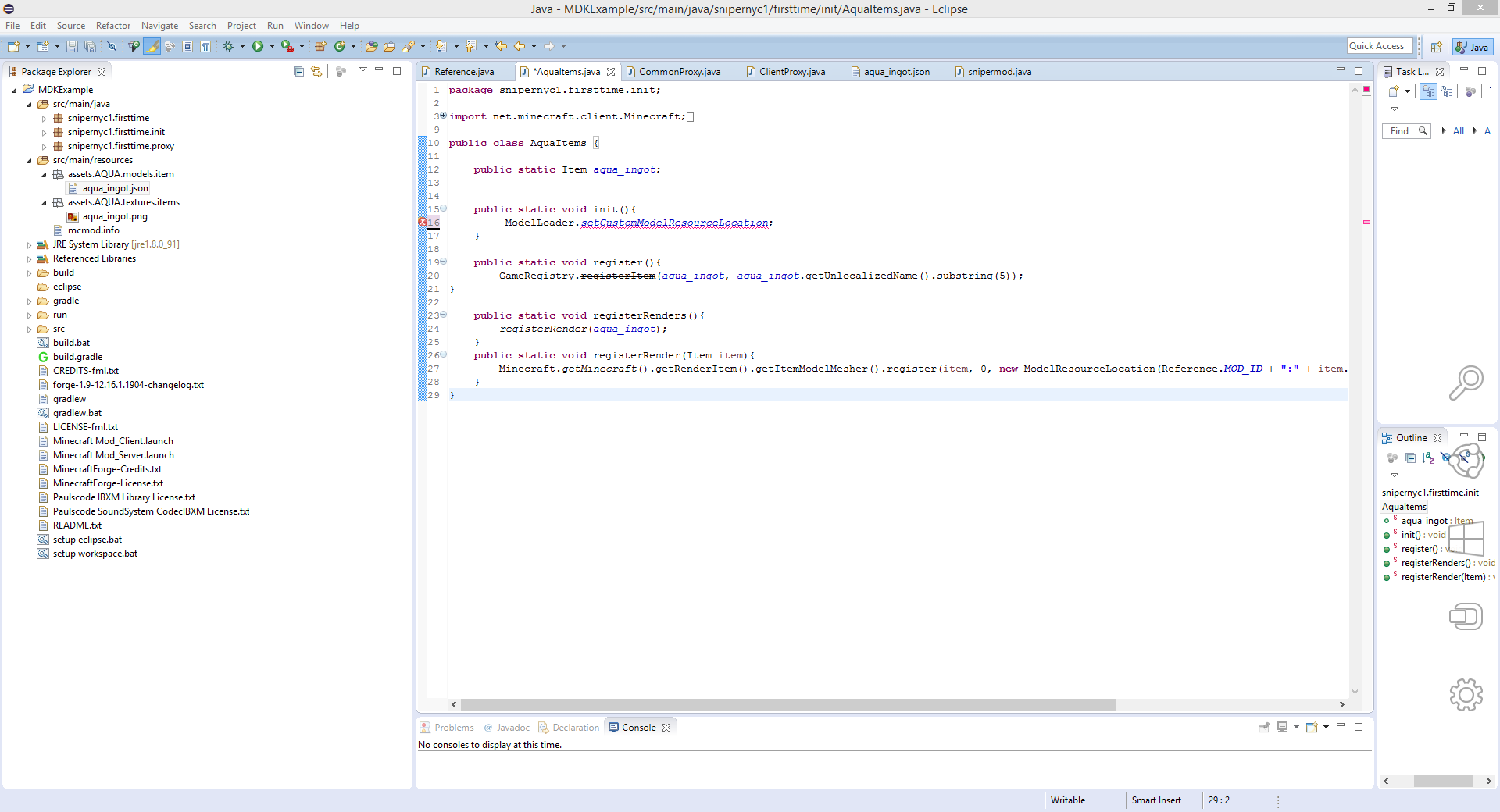
Task: Toggle Java Search breadcrumb icon
Action: click(x=134, y=47)
